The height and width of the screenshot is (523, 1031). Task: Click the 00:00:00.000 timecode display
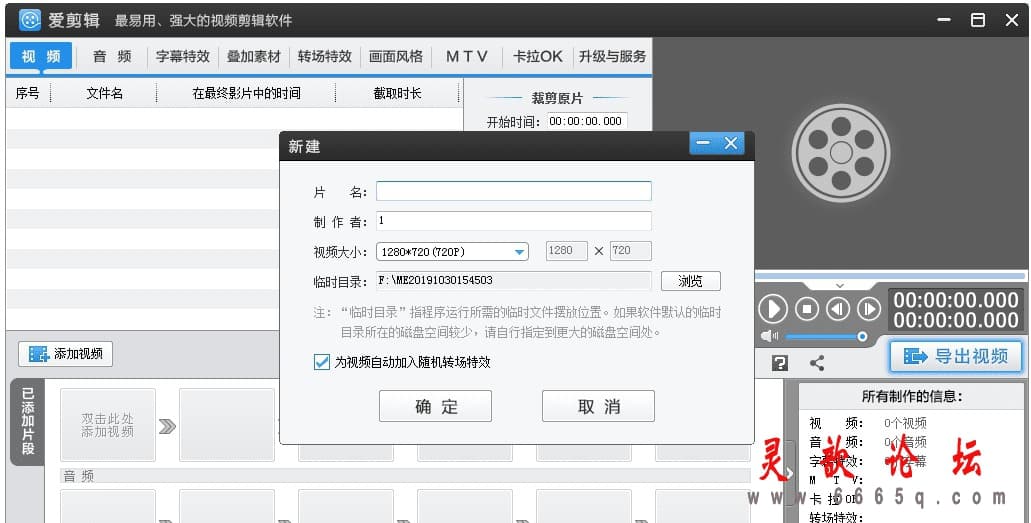955,310
